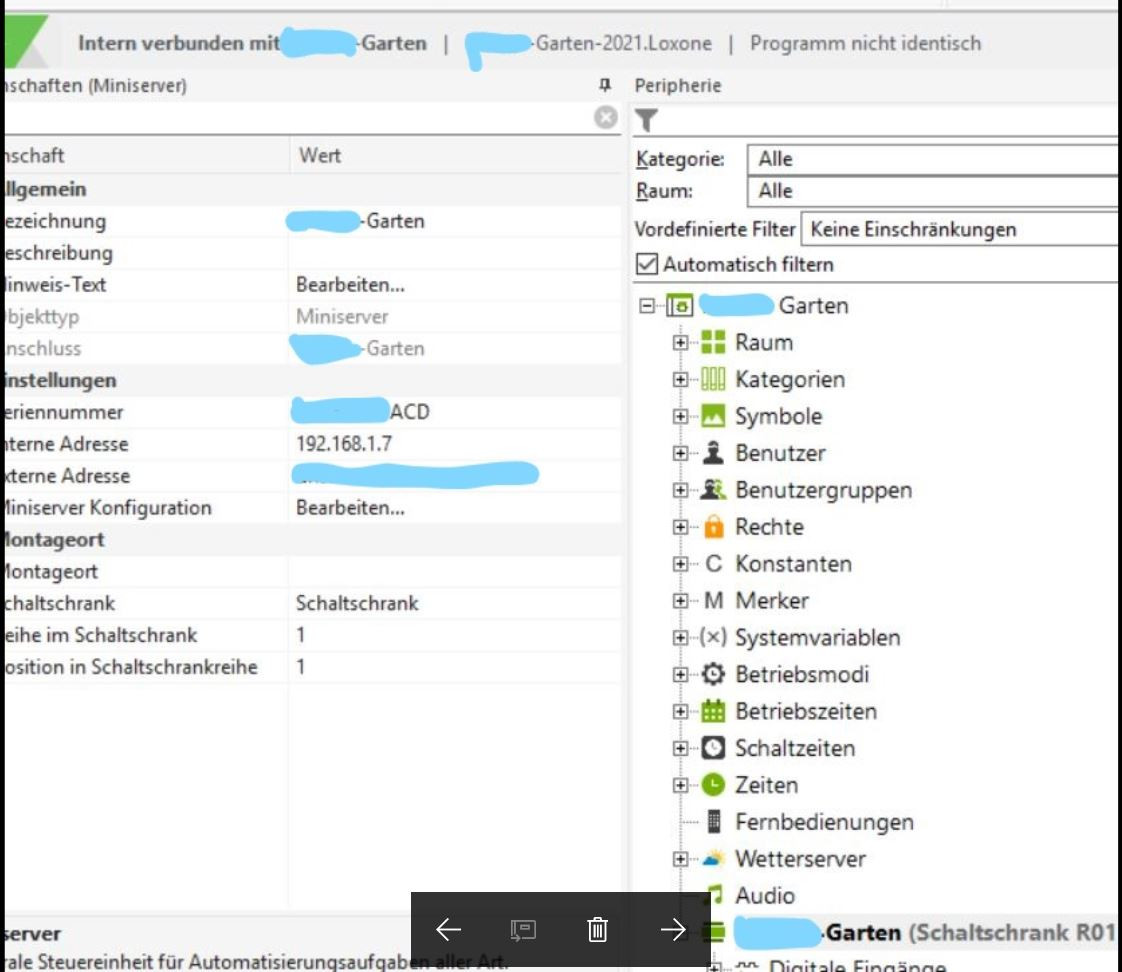Expand the Zeiten tree node
Viewport: 1122px width, 972px height.
point(680,786)
